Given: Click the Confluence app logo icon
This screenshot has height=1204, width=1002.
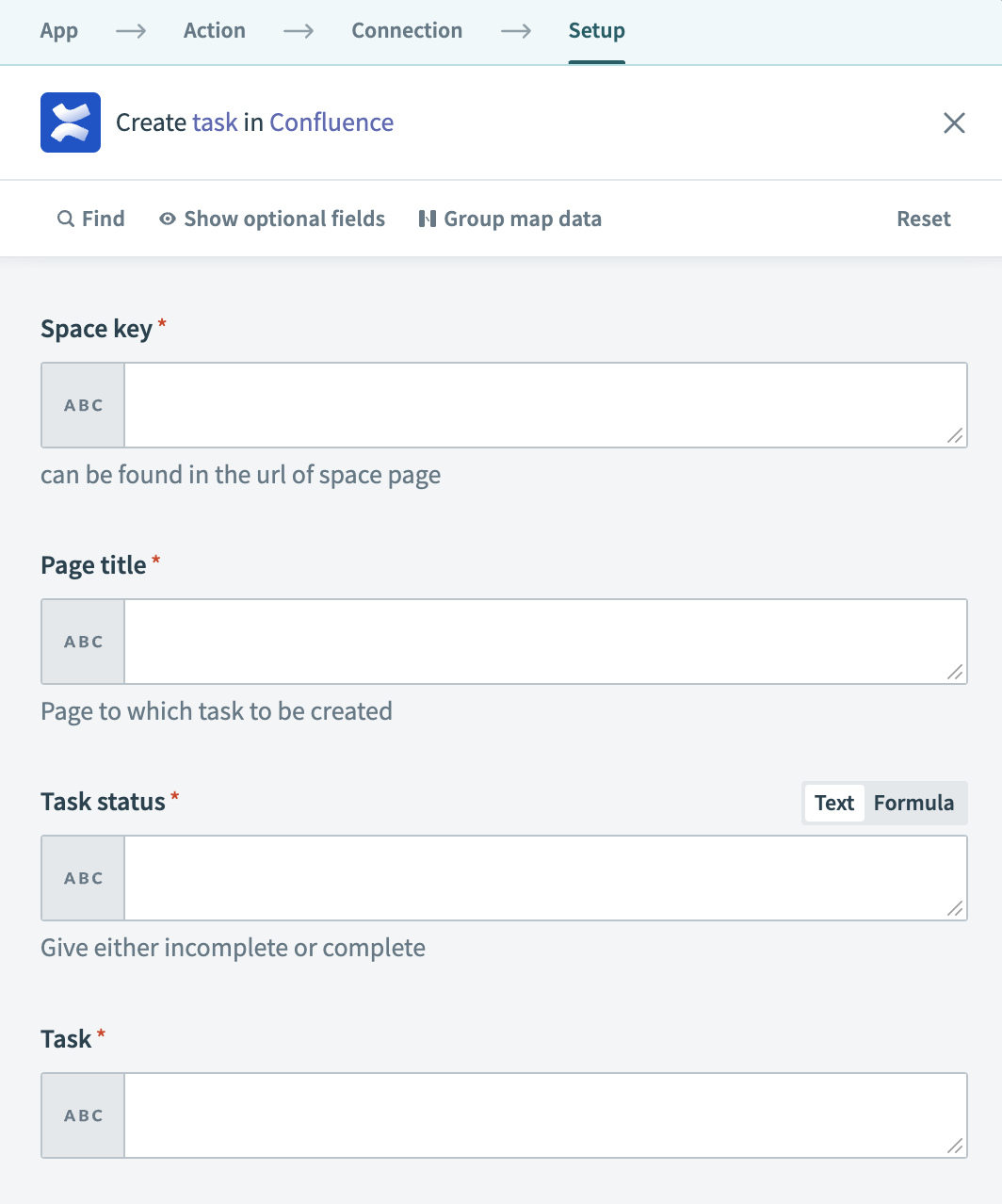Looking at the screenshot, I should point(70,122).
